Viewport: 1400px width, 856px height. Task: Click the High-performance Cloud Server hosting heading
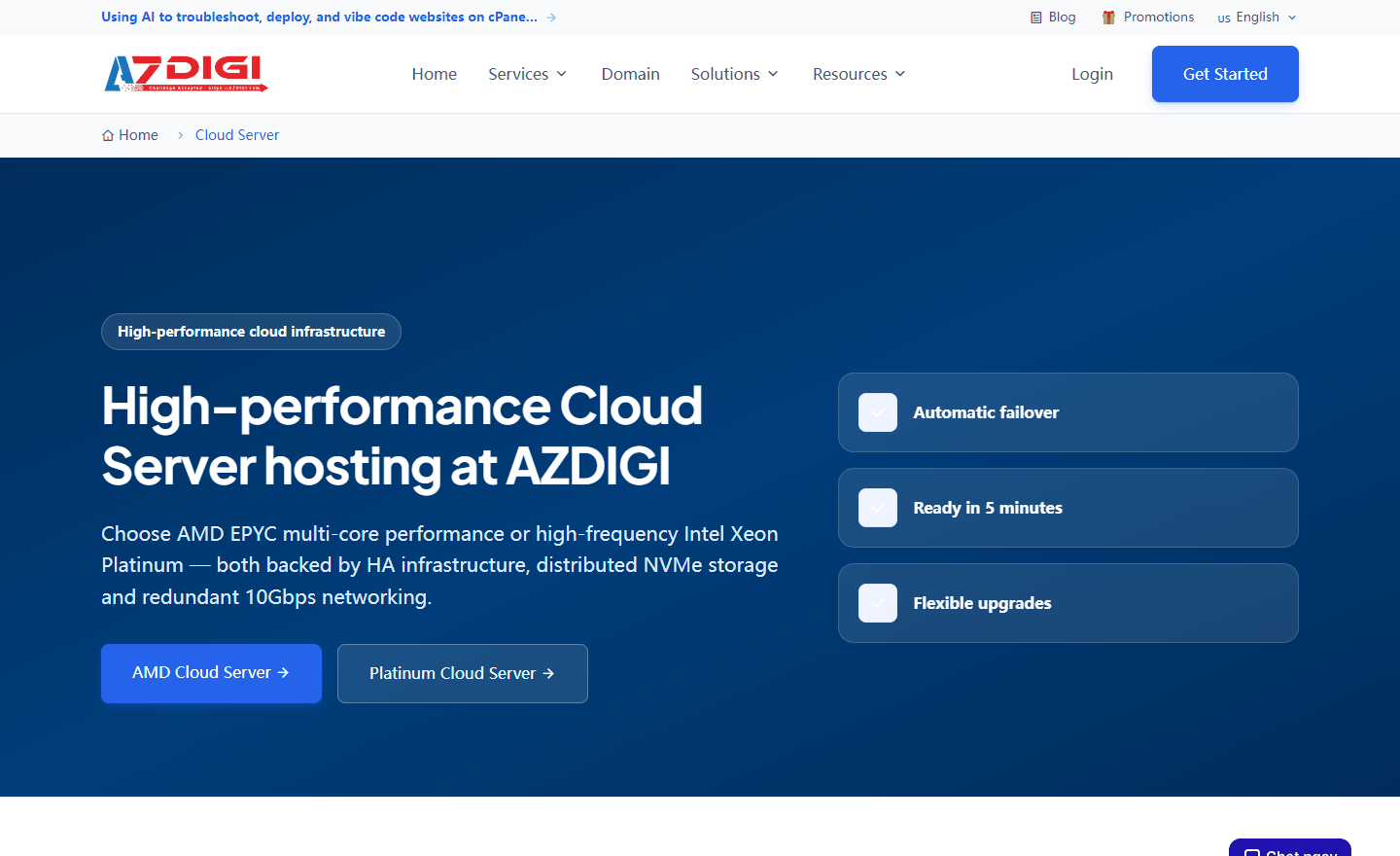[402, 436]
